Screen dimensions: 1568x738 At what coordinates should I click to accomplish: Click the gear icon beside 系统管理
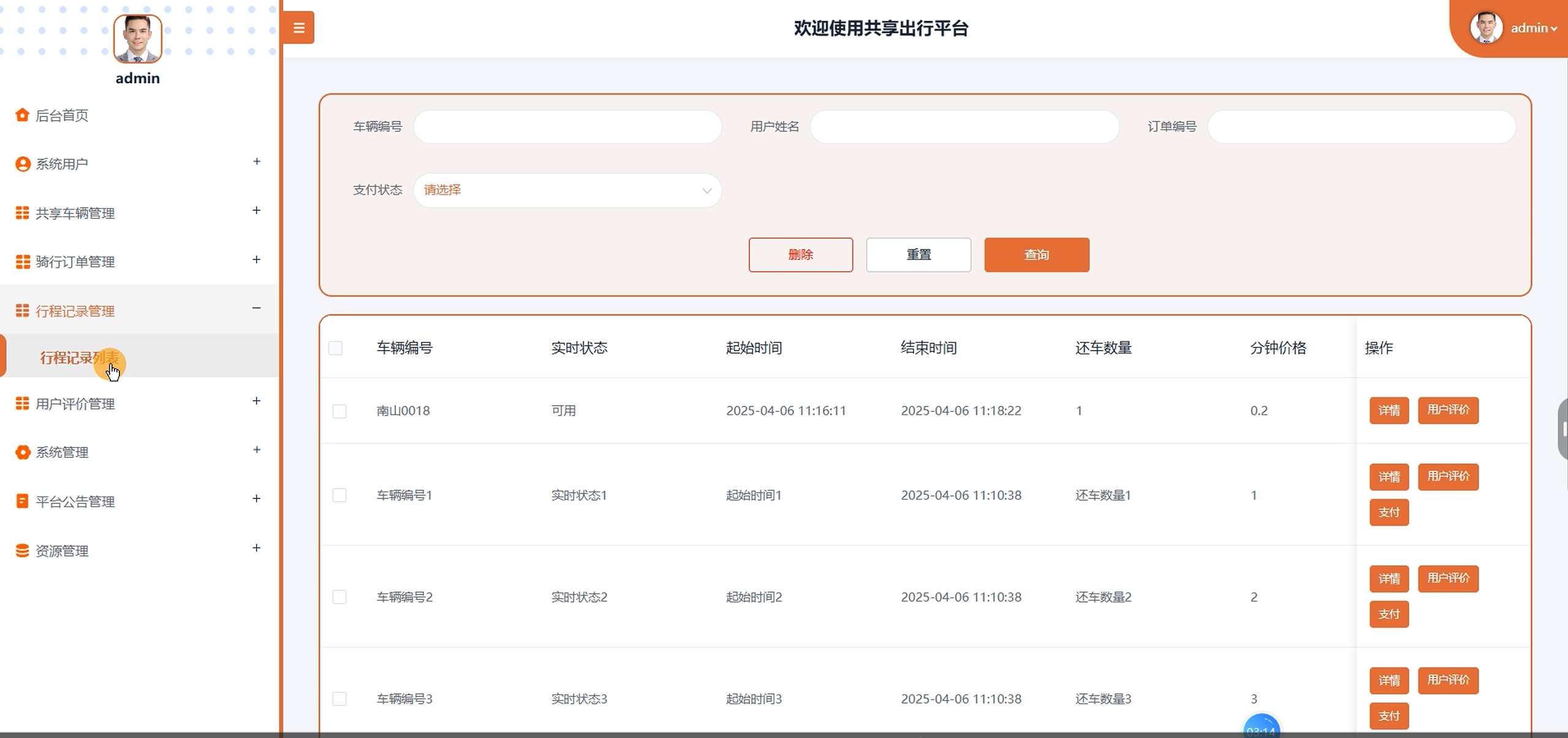coord(22,452)
